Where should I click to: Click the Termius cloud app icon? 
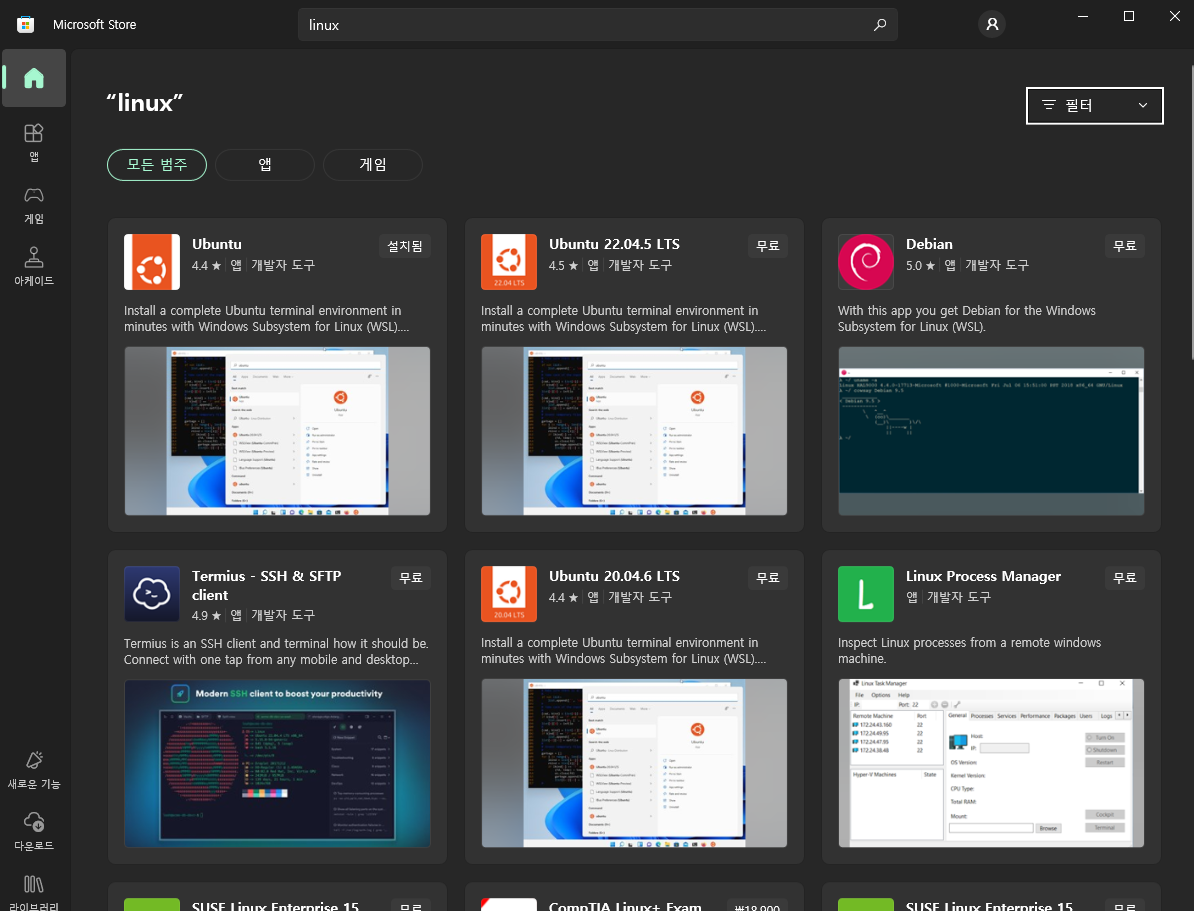point(152,594)
